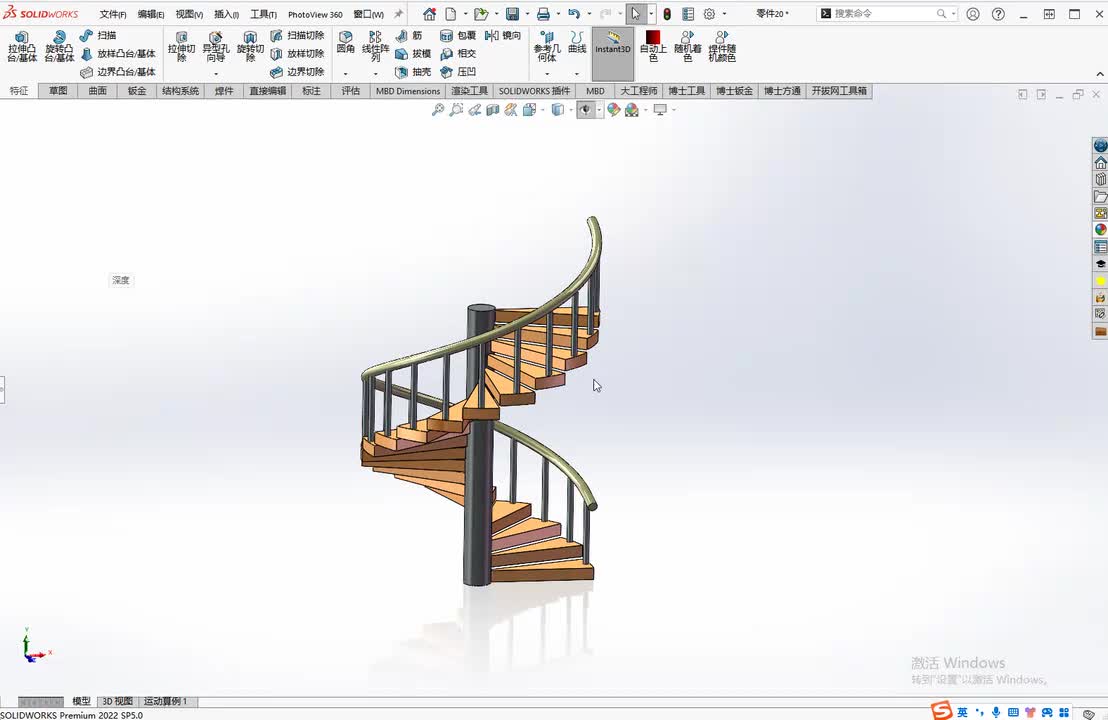This screenshot has width=1108, height=720.
Task: Choose the 放样切除 lofted cut tool
Action: pos(297,54)
